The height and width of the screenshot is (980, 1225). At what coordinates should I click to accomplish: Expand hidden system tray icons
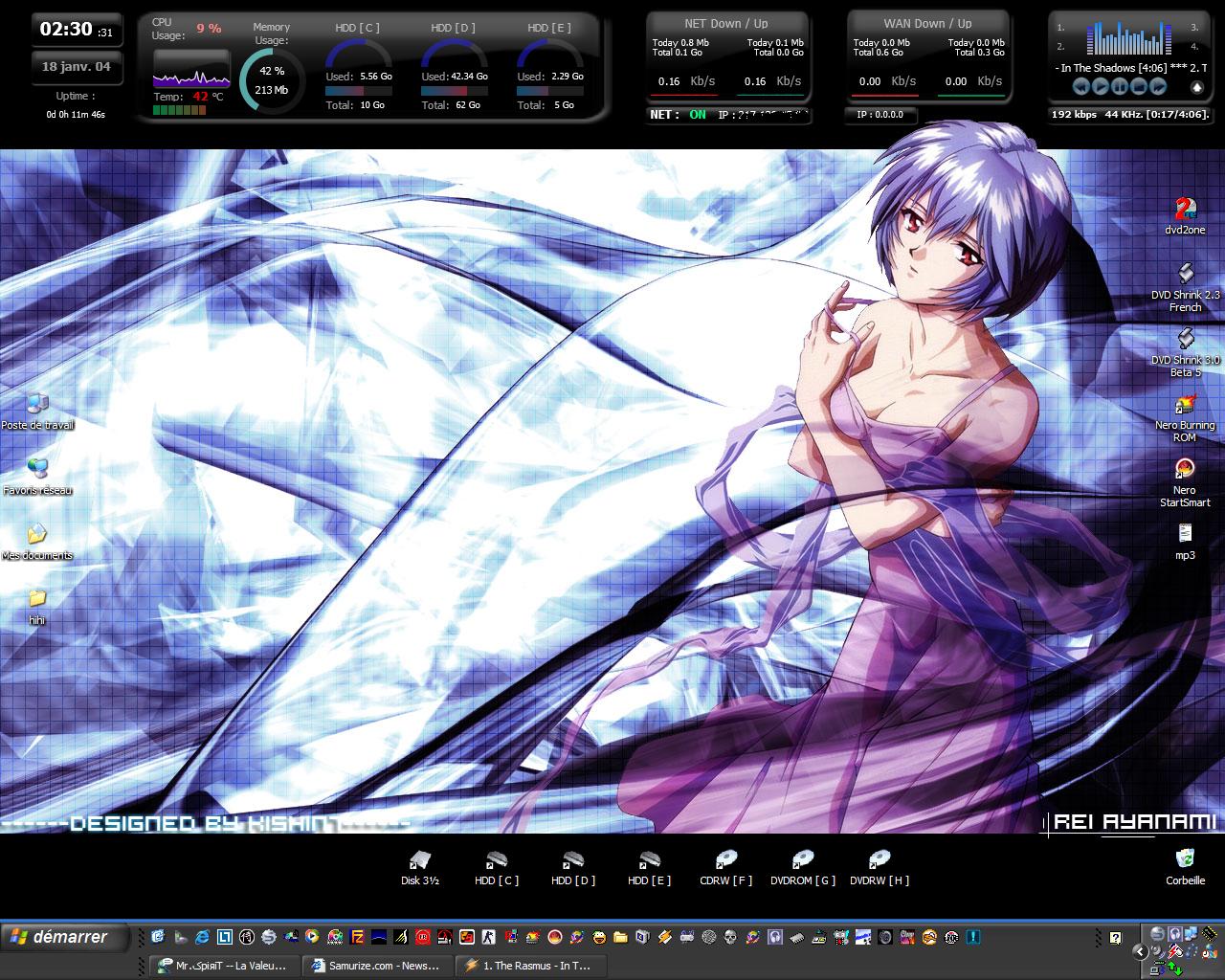point(1140,951)
